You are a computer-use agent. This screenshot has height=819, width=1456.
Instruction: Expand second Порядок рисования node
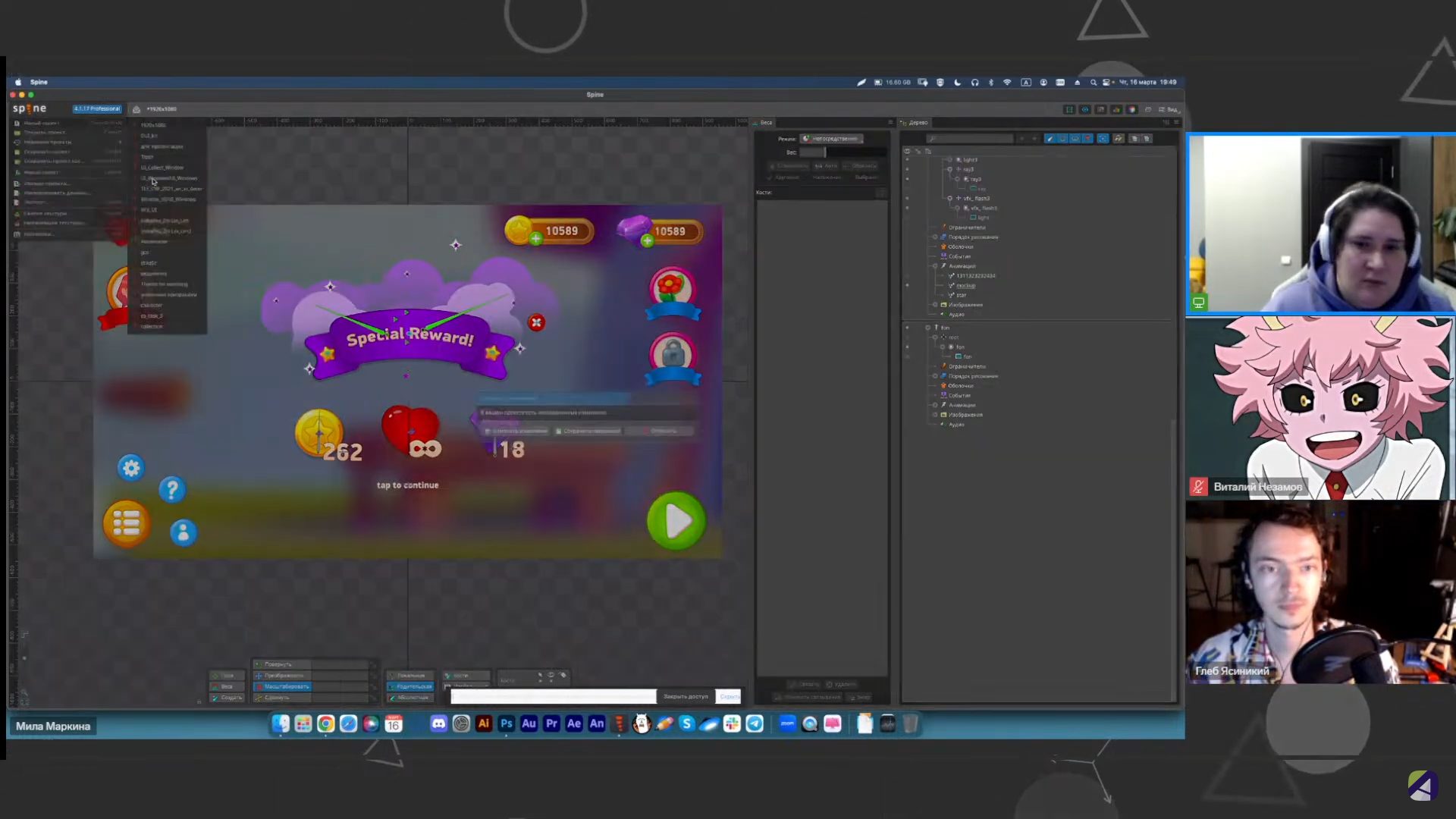click(x=935, y=376)
